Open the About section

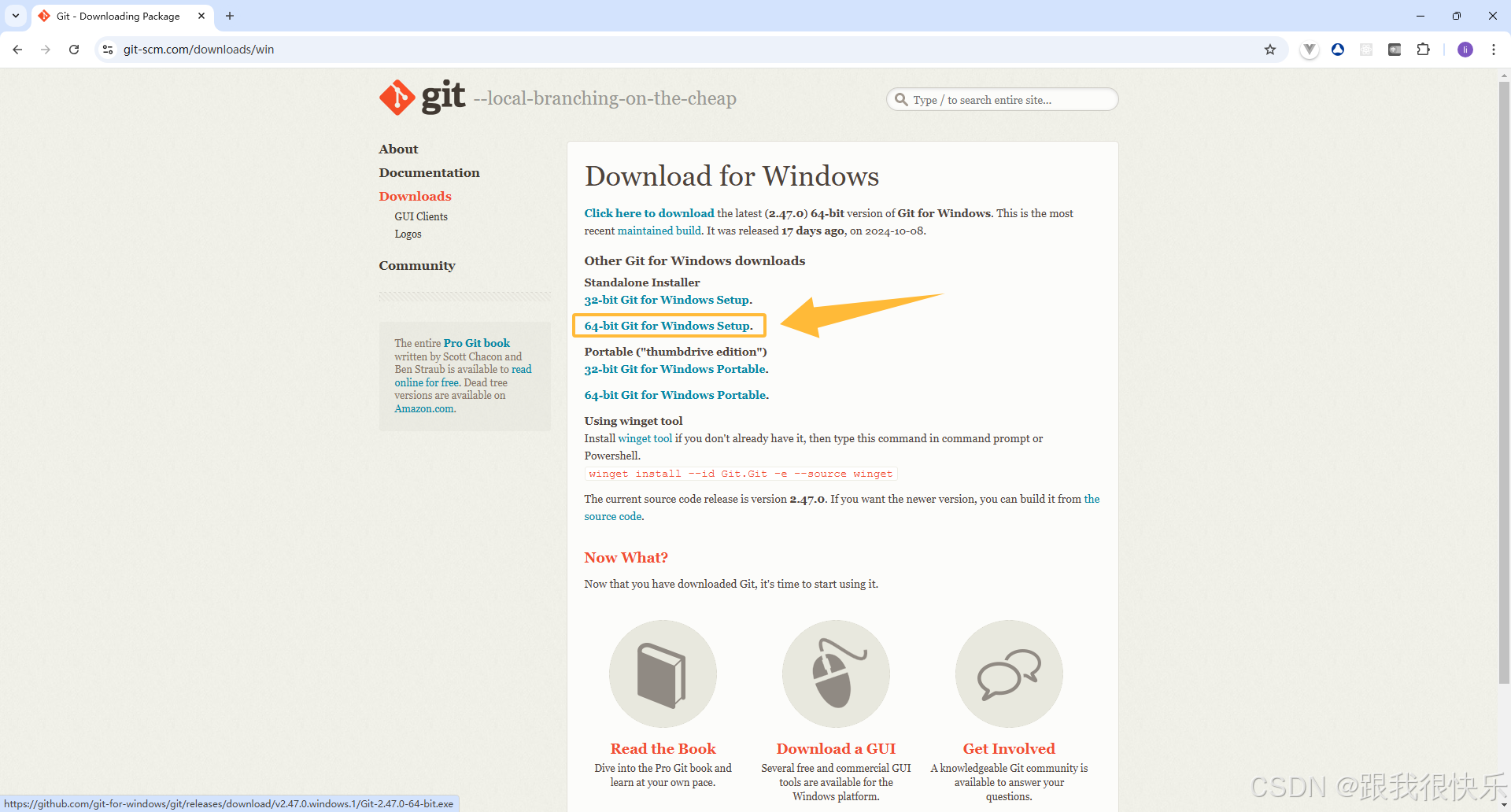[398, 149]
